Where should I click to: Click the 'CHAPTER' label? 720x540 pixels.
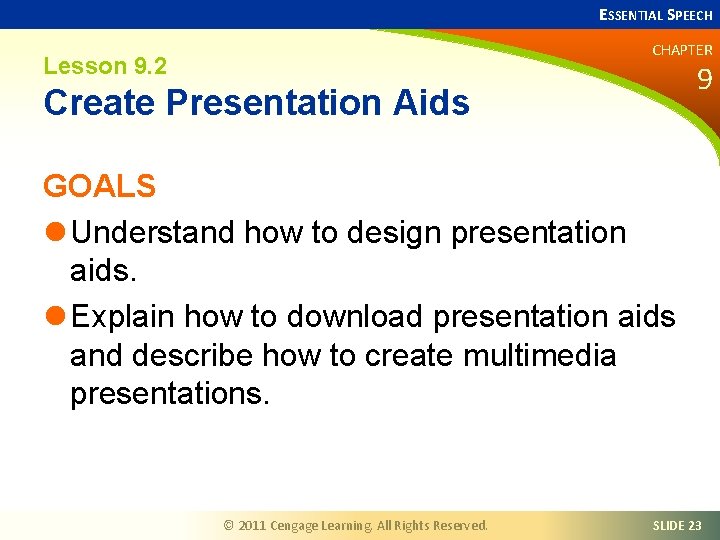[682, 50]
